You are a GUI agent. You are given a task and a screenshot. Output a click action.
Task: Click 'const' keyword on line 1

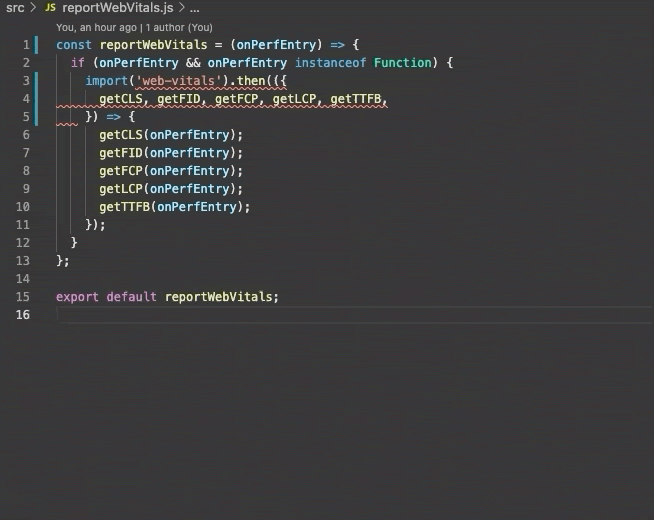74,45
